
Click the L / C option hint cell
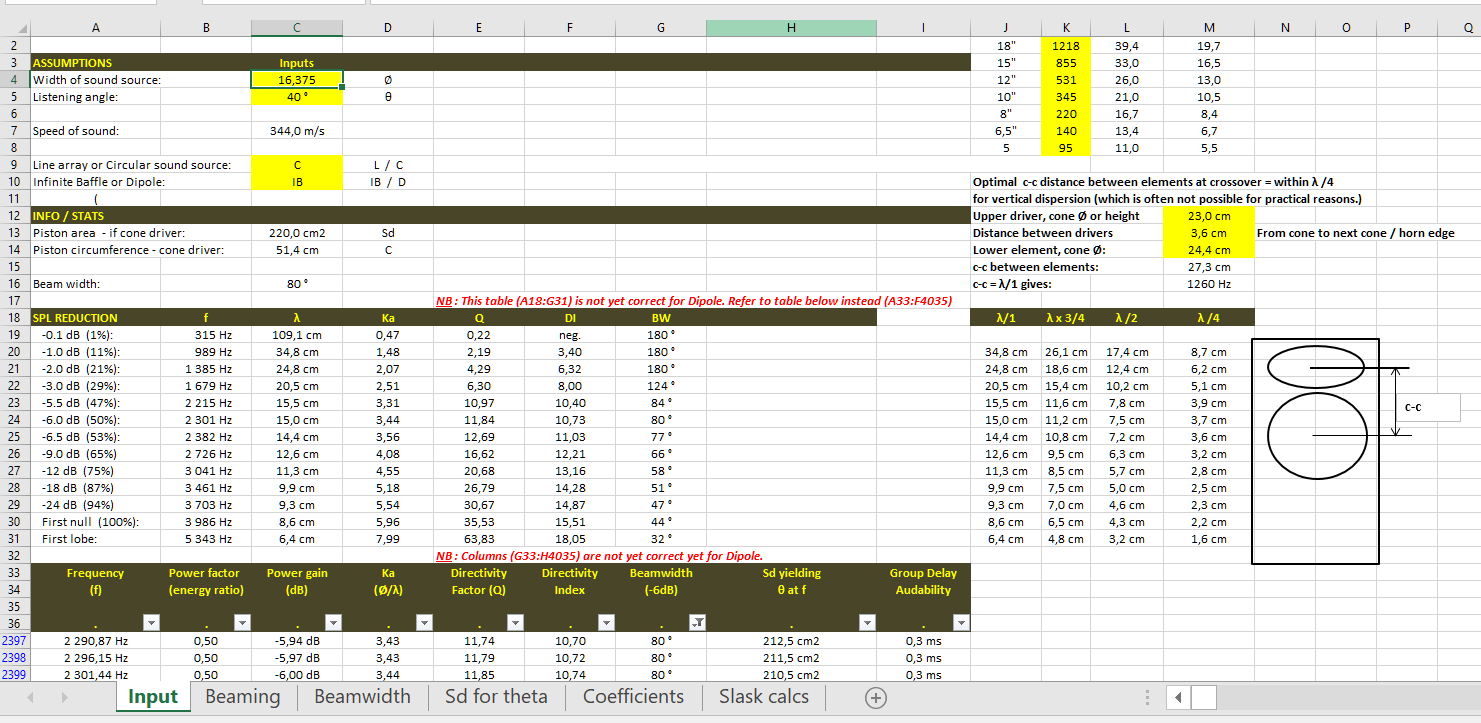click(388, 165)
